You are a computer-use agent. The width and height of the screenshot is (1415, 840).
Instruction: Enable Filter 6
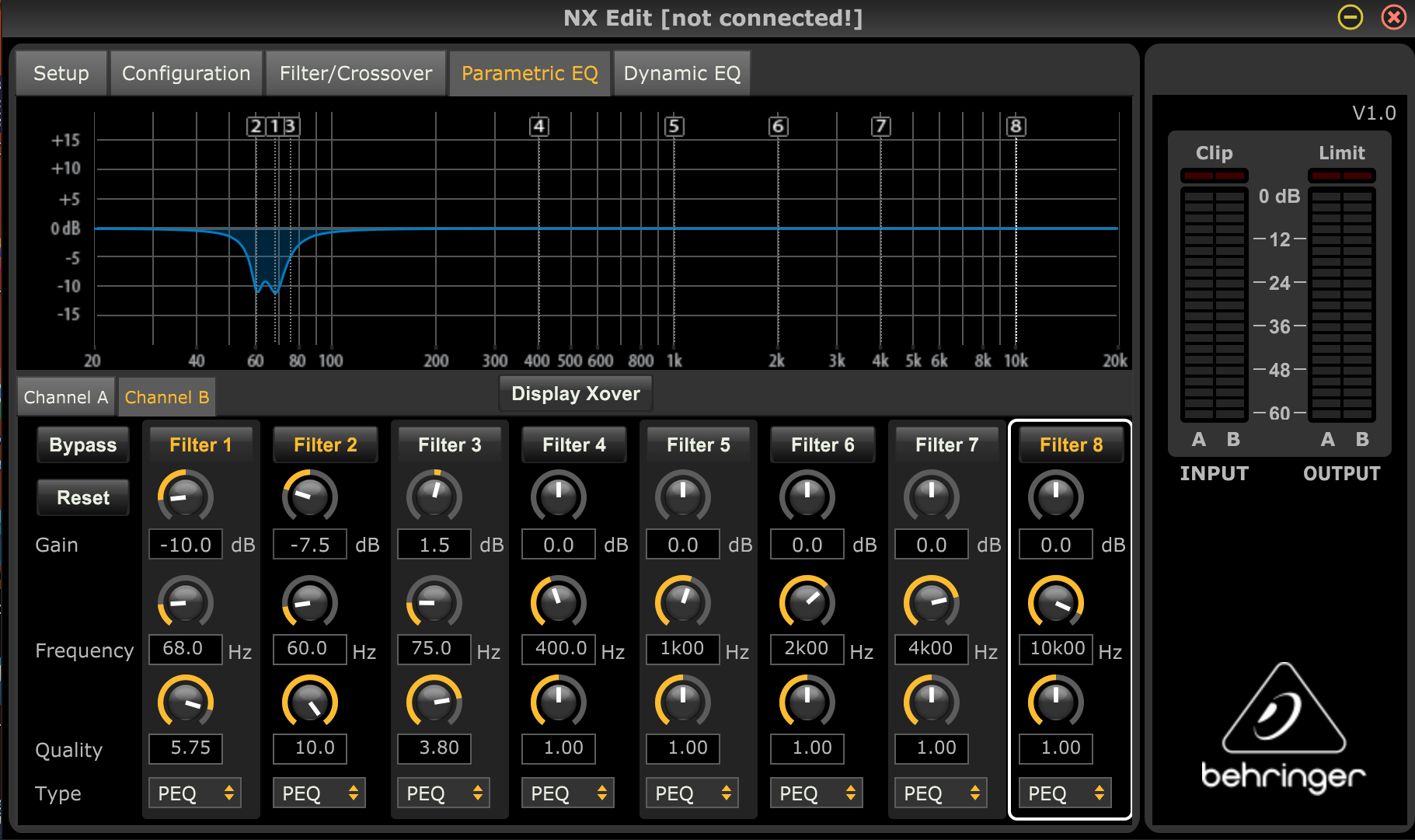pyautogui.click(x=823, y=445)
